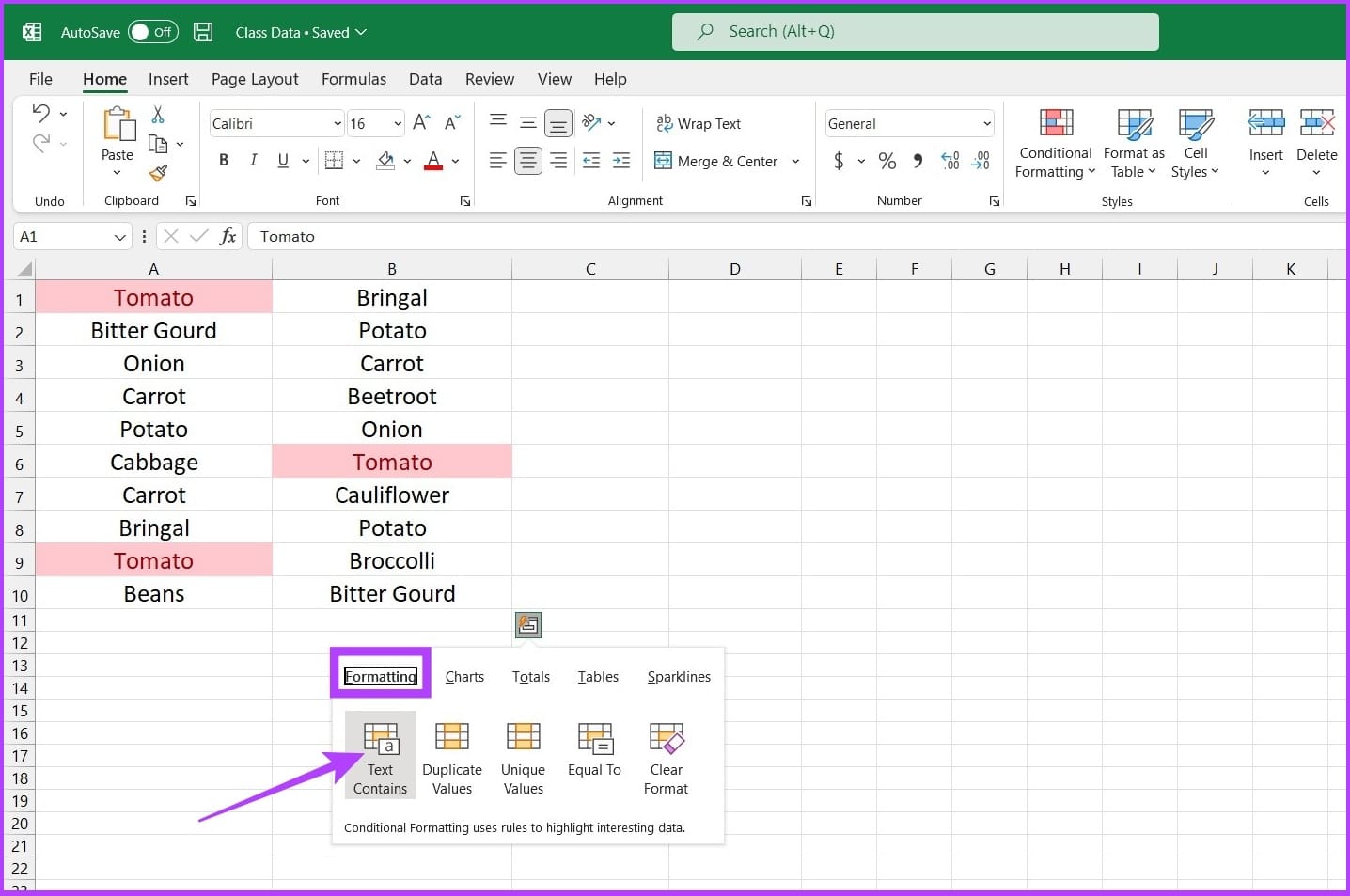Click the Insert cells button
The width and height of the screenshot is (1350, 896).
tap(1265, 142)
